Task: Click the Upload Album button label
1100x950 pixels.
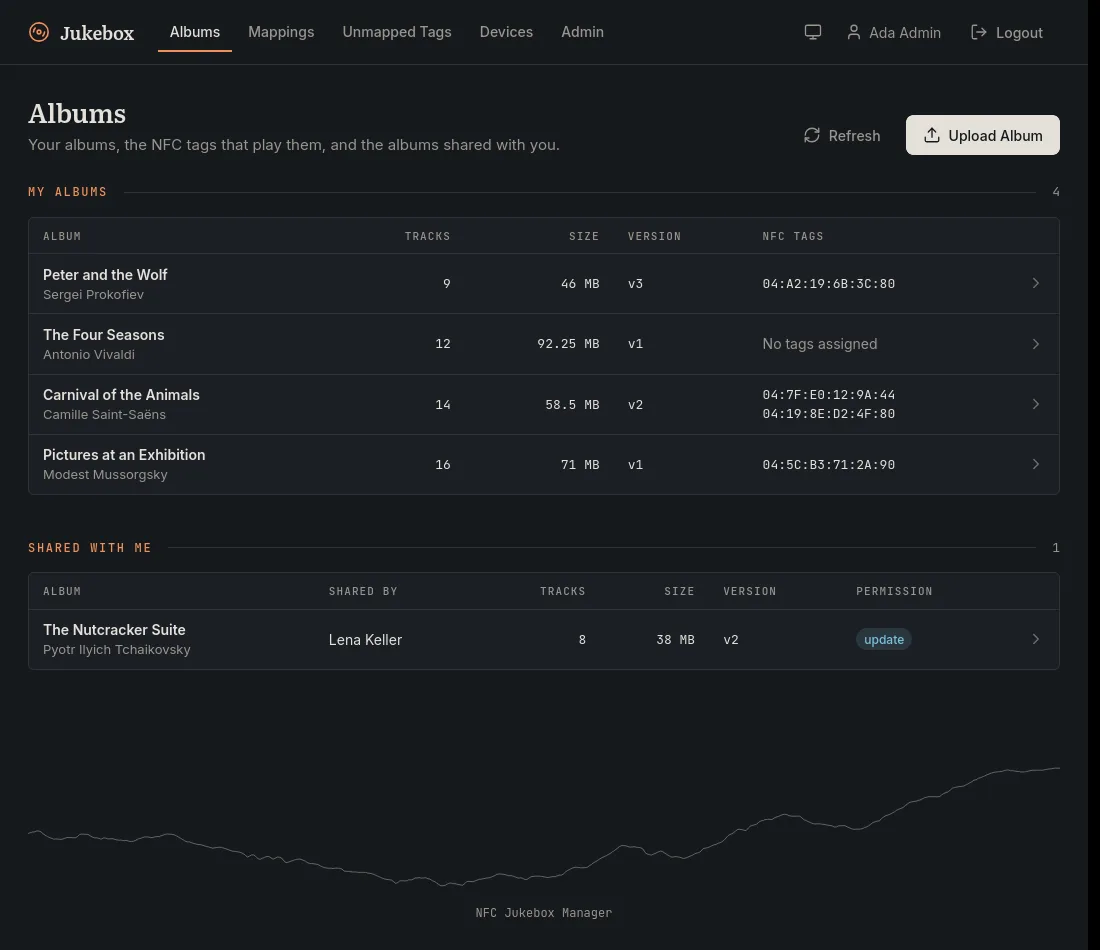Action: click(x=995, y=136)
